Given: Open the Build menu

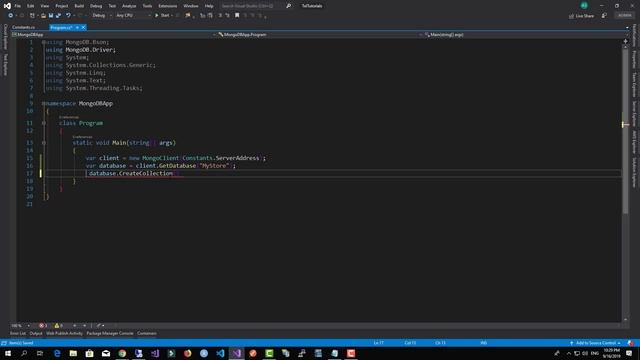Looking at the screenshot, I should [x=79, y=6].
